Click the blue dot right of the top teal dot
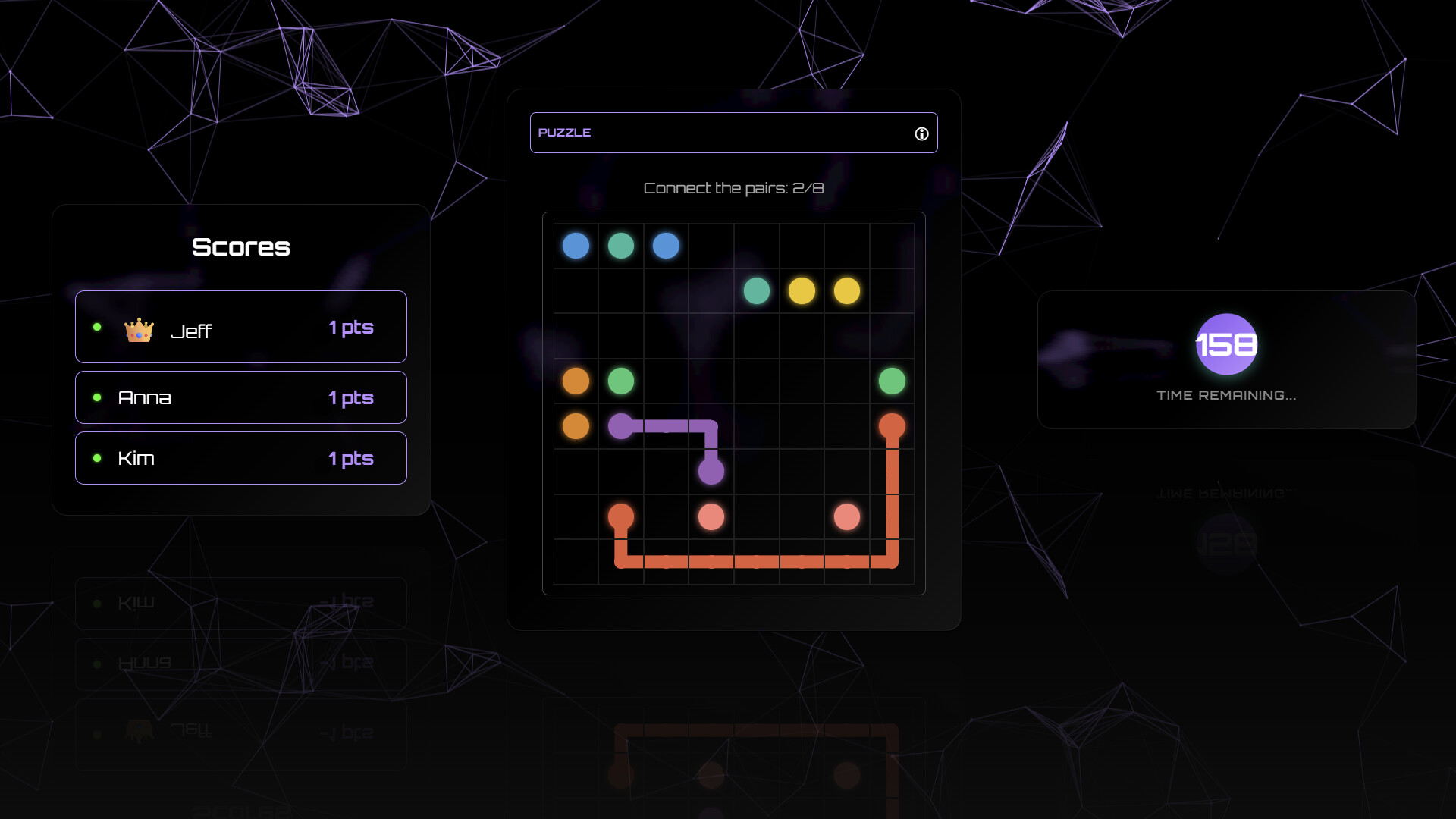Image resolution: width=1456 pixels, height=819 pixels. click(x=666, y=246)
